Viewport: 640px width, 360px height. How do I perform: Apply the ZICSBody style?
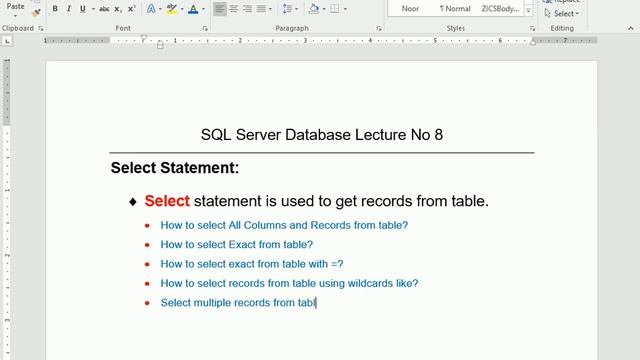(x=500, y=9)
